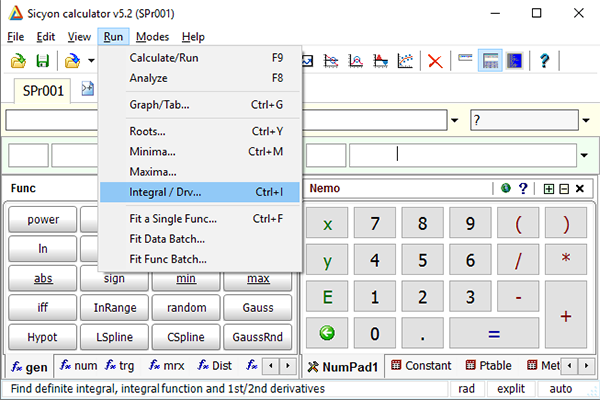Open the Edit menu
Image resolution: width=600 pixels, height=400 pixels.
(46, 37)
